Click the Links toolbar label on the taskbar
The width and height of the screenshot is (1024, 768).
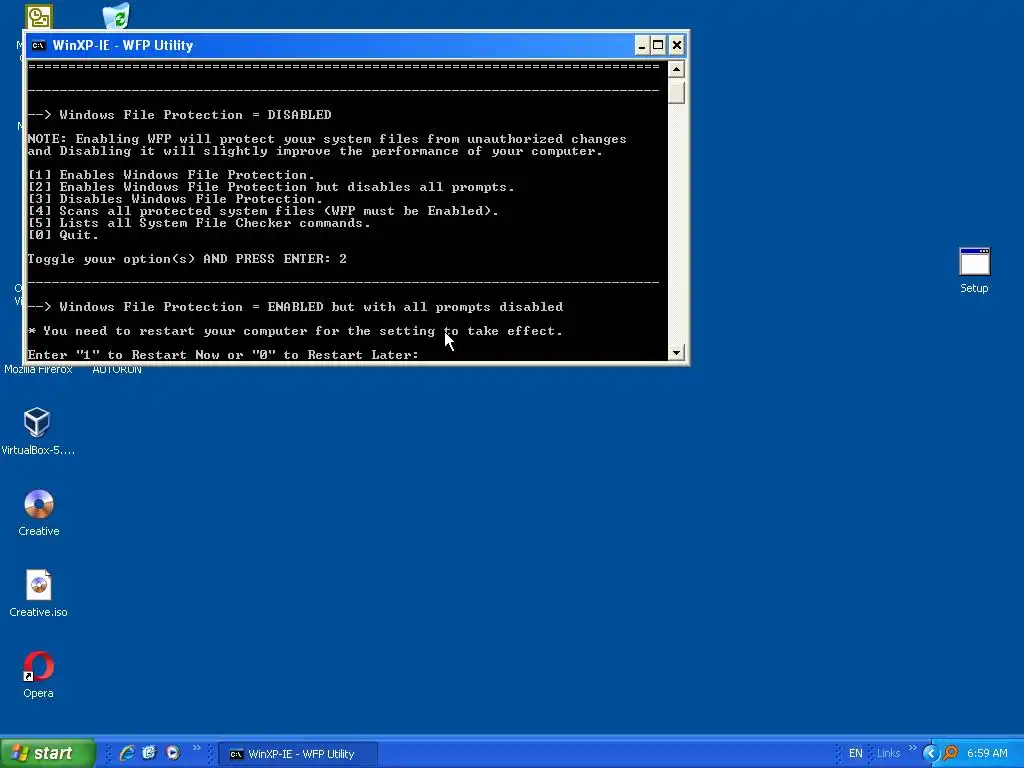tap(888, 753)
